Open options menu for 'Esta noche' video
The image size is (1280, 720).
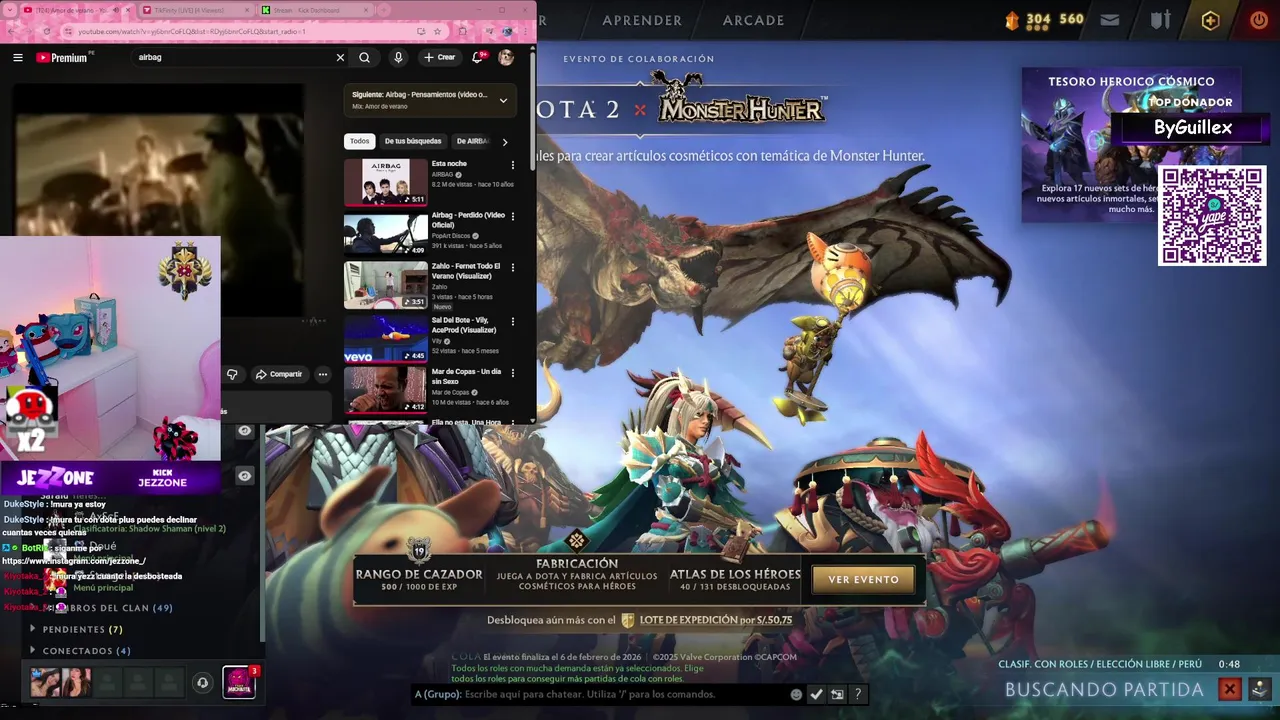click(x=513, y=165)
